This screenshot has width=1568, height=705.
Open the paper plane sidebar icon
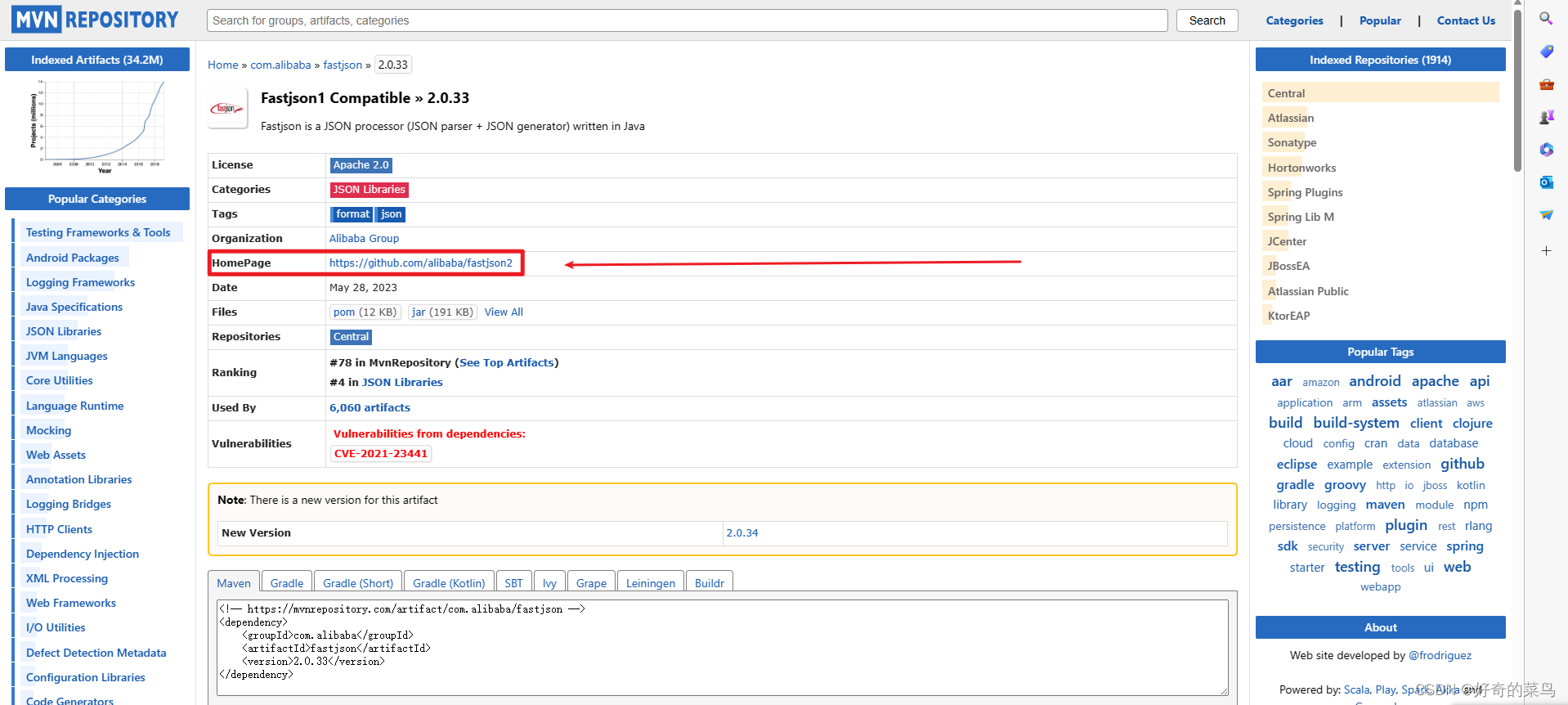pos(1546,215)
